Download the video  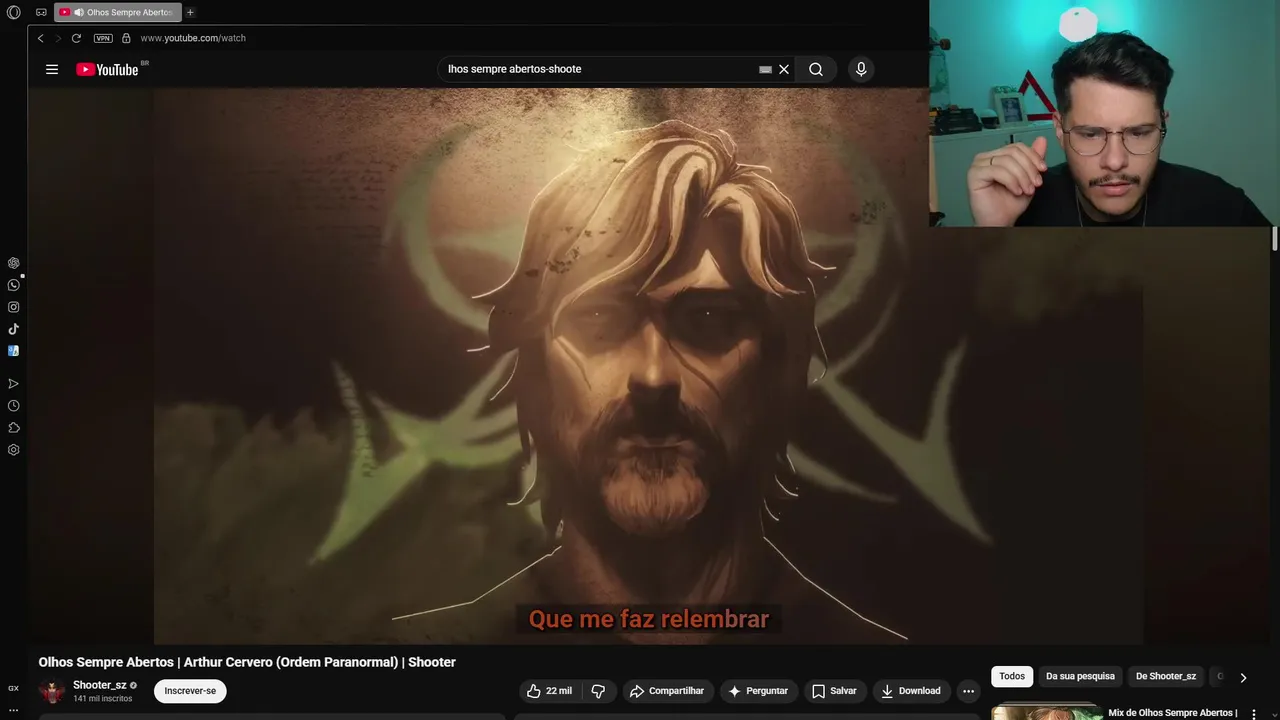coord(911,691)
